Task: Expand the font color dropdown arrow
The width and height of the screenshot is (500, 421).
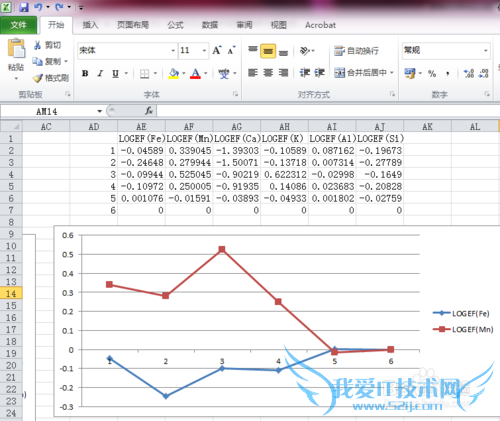Action: (206, 73)
